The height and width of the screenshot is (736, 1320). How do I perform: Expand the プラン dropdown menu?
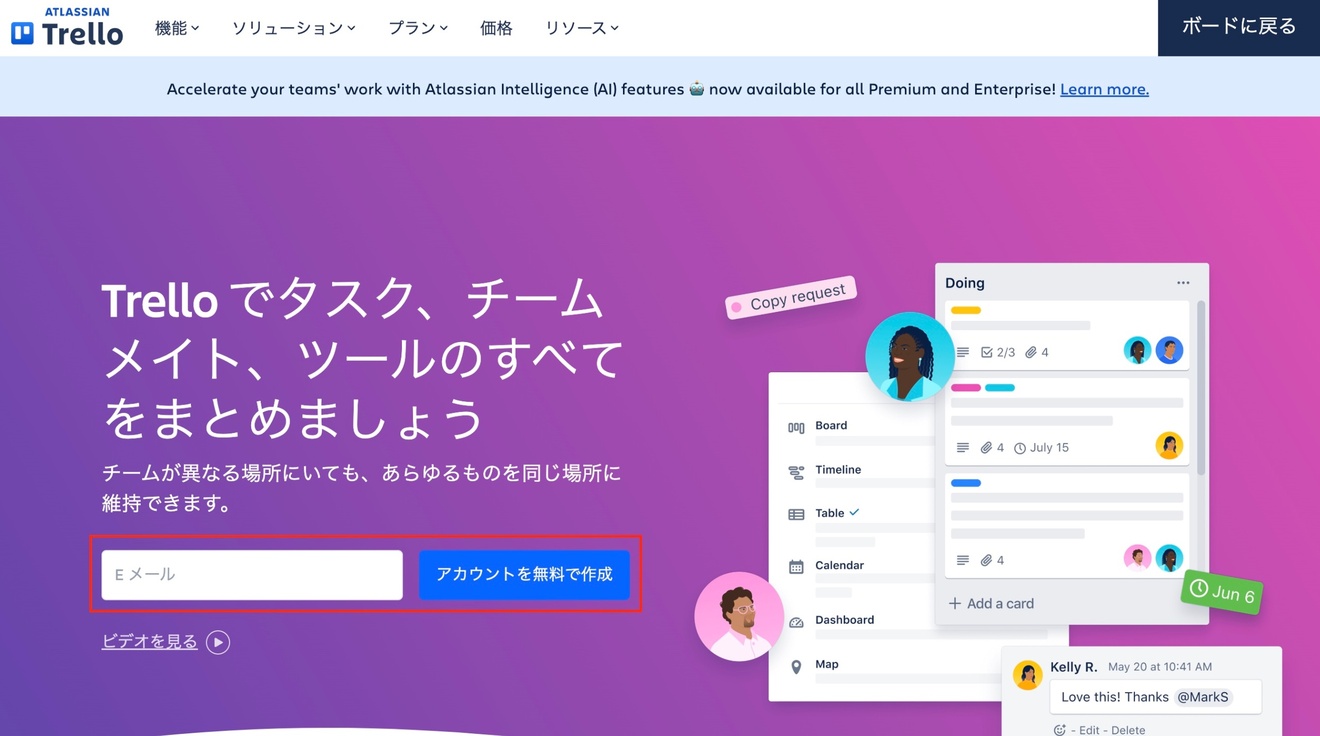click(x=418, y=28)
